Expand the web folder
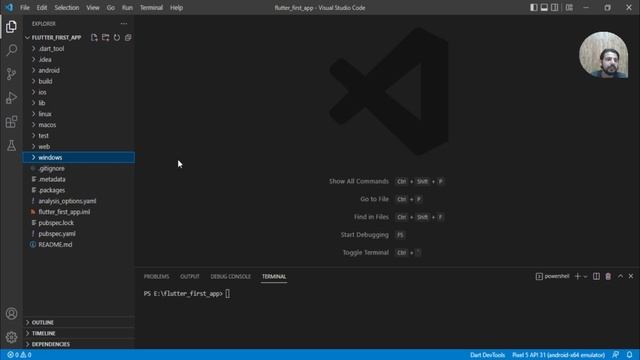The height and width of the screenshot is (360, 640). (x=78, y=147)
